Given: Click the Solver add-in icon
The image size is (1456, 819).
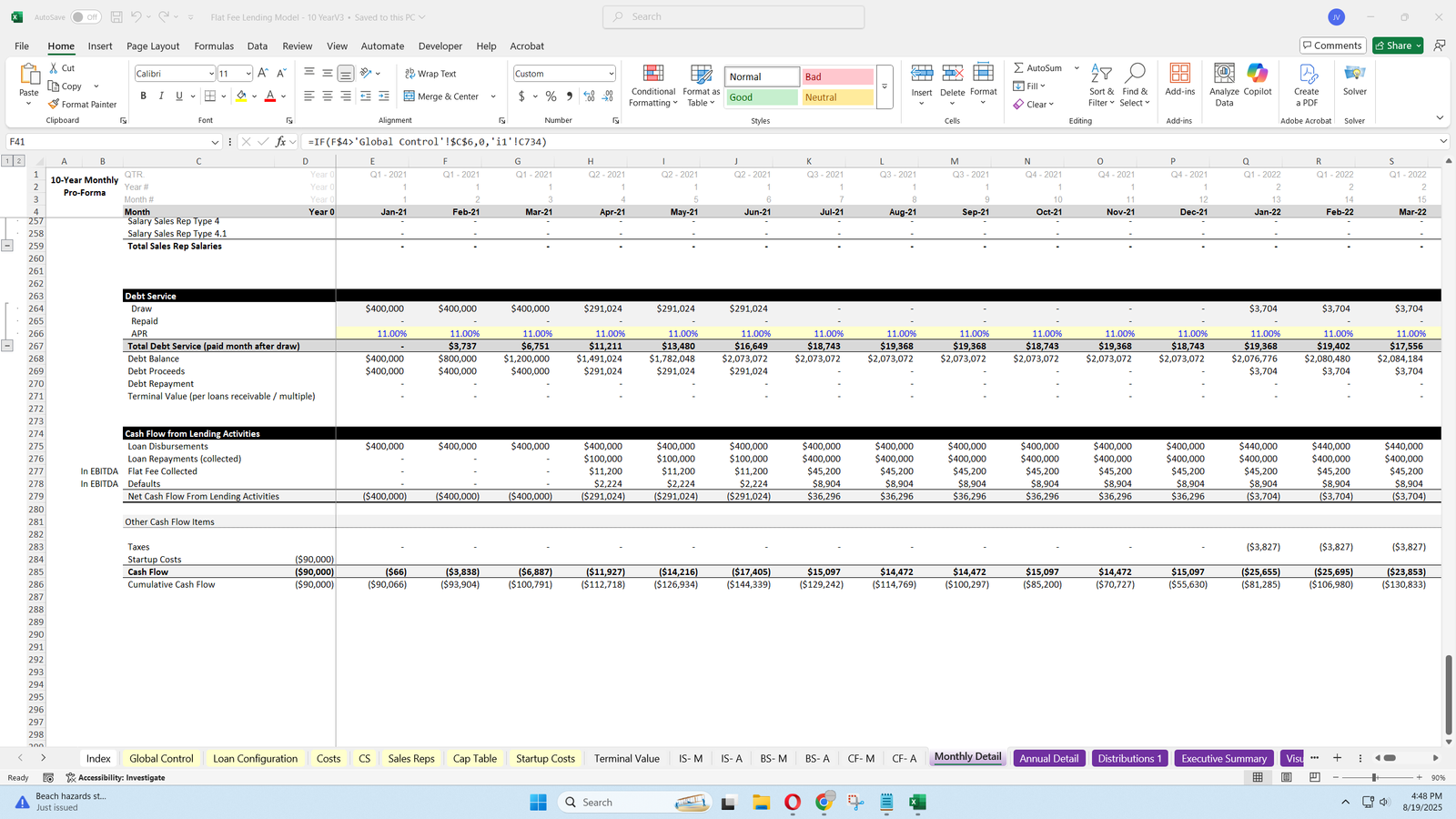Looking at the screenshot, I should [x=1354, y=75].
